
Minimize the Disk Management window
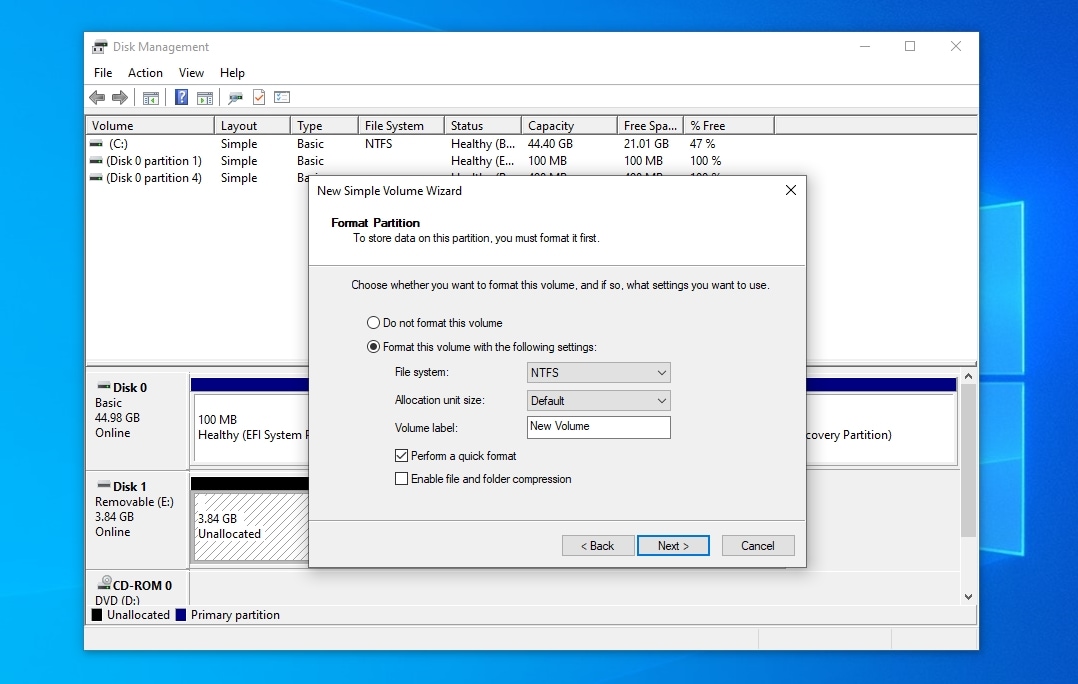pos(865,46)
